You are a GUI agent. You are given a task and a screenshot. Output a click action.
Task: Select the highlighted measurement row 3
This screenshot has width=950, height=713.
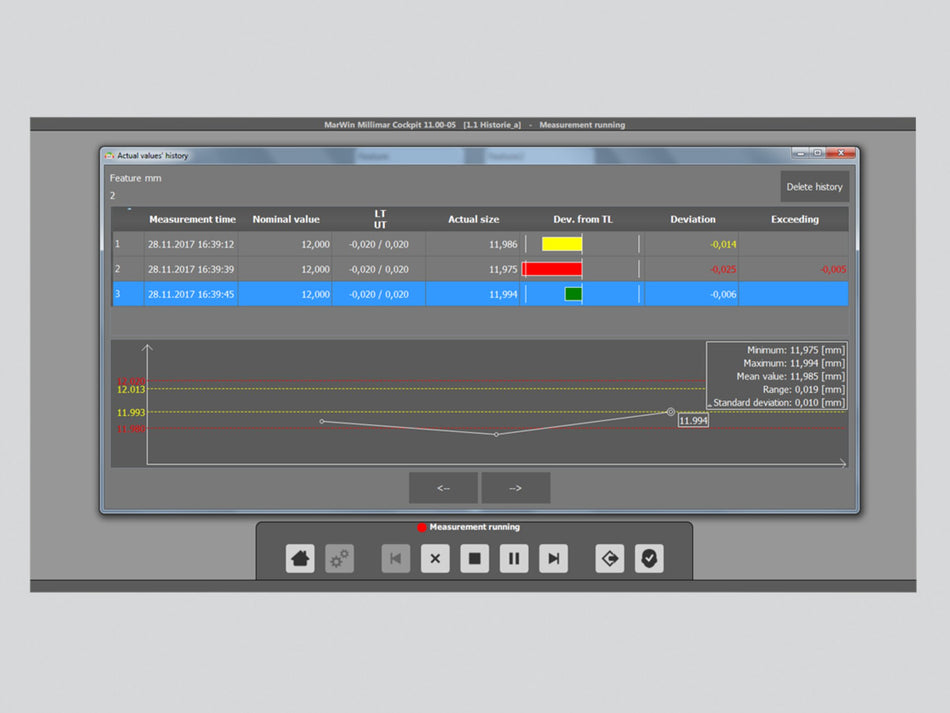point(300,293)
